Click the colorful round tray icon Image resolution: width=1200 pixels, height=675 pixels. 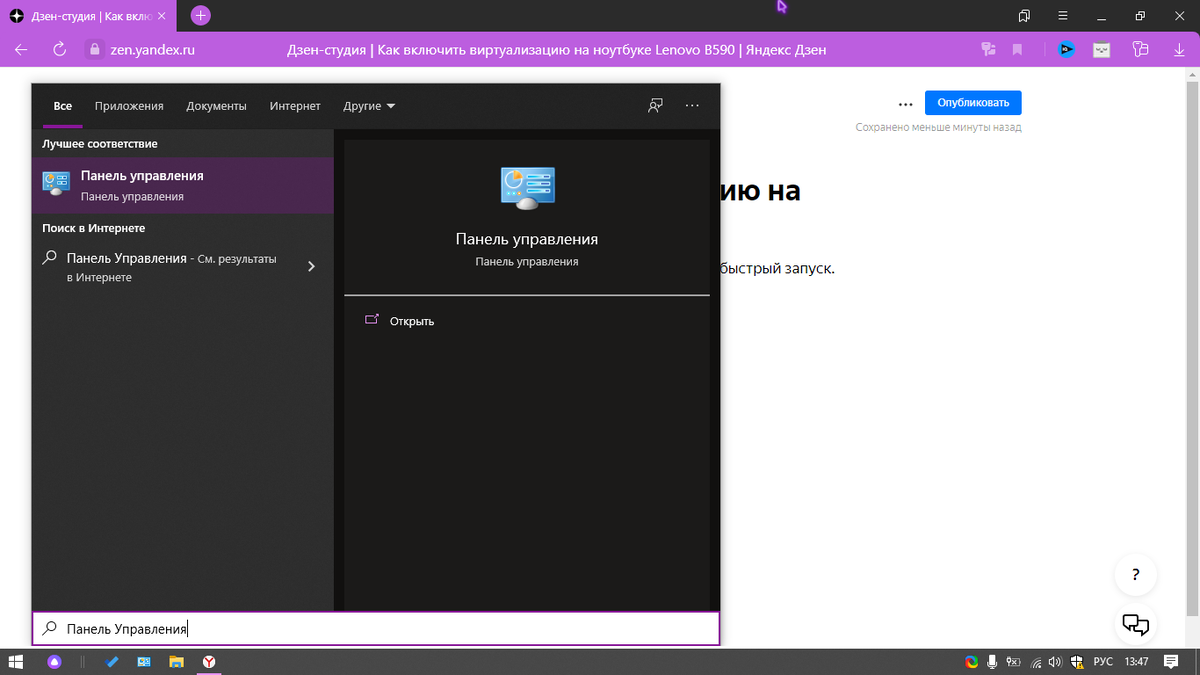pos(971,661)
